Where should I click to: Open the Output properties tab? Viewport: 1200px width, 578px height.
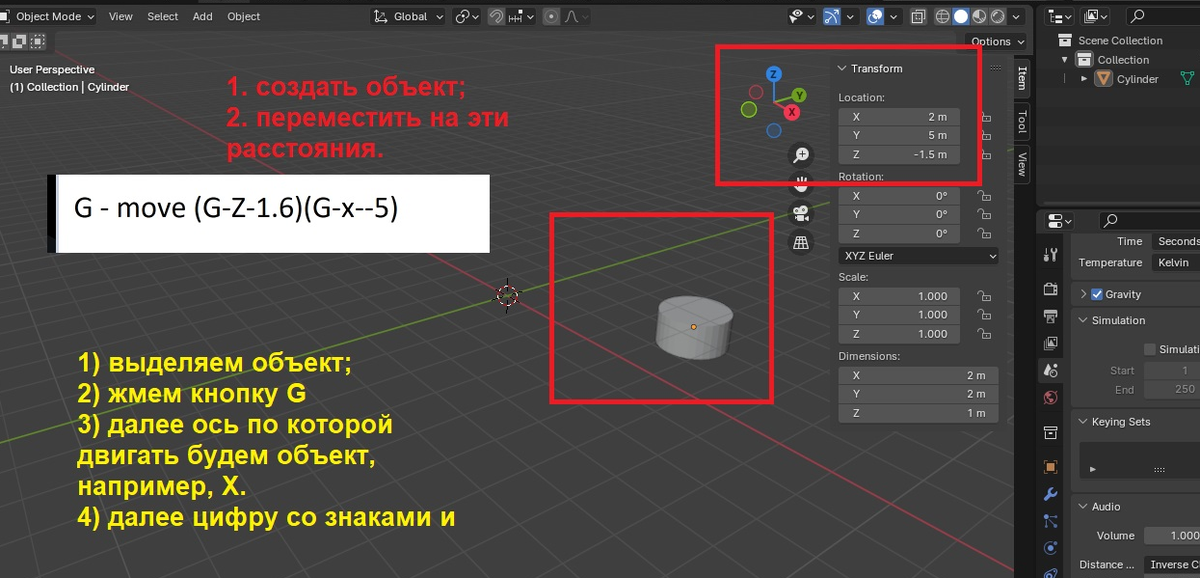pos(1050,316)
